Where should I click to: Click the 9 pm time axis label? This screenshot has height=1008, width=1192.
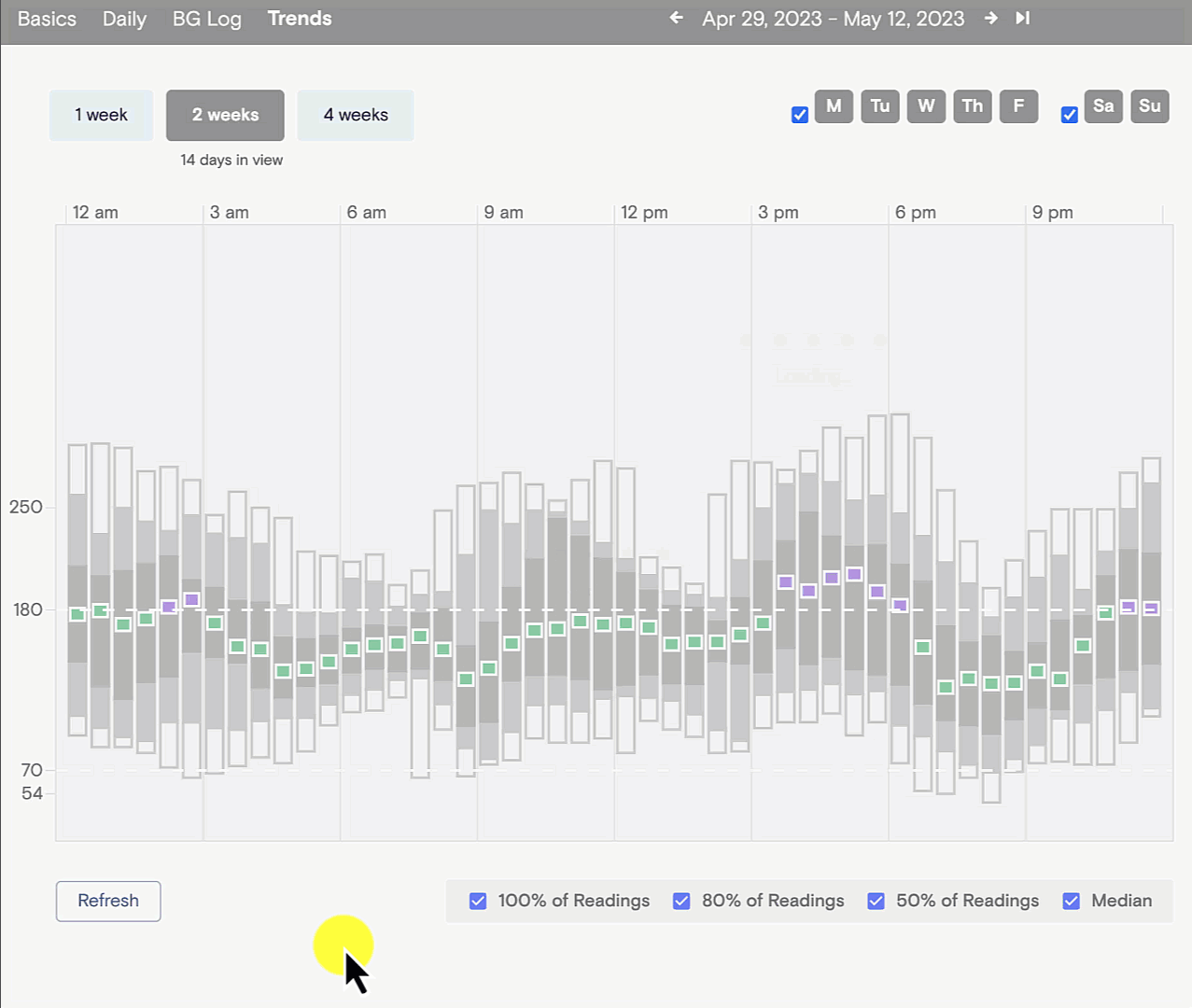[x=1053, y=212]
